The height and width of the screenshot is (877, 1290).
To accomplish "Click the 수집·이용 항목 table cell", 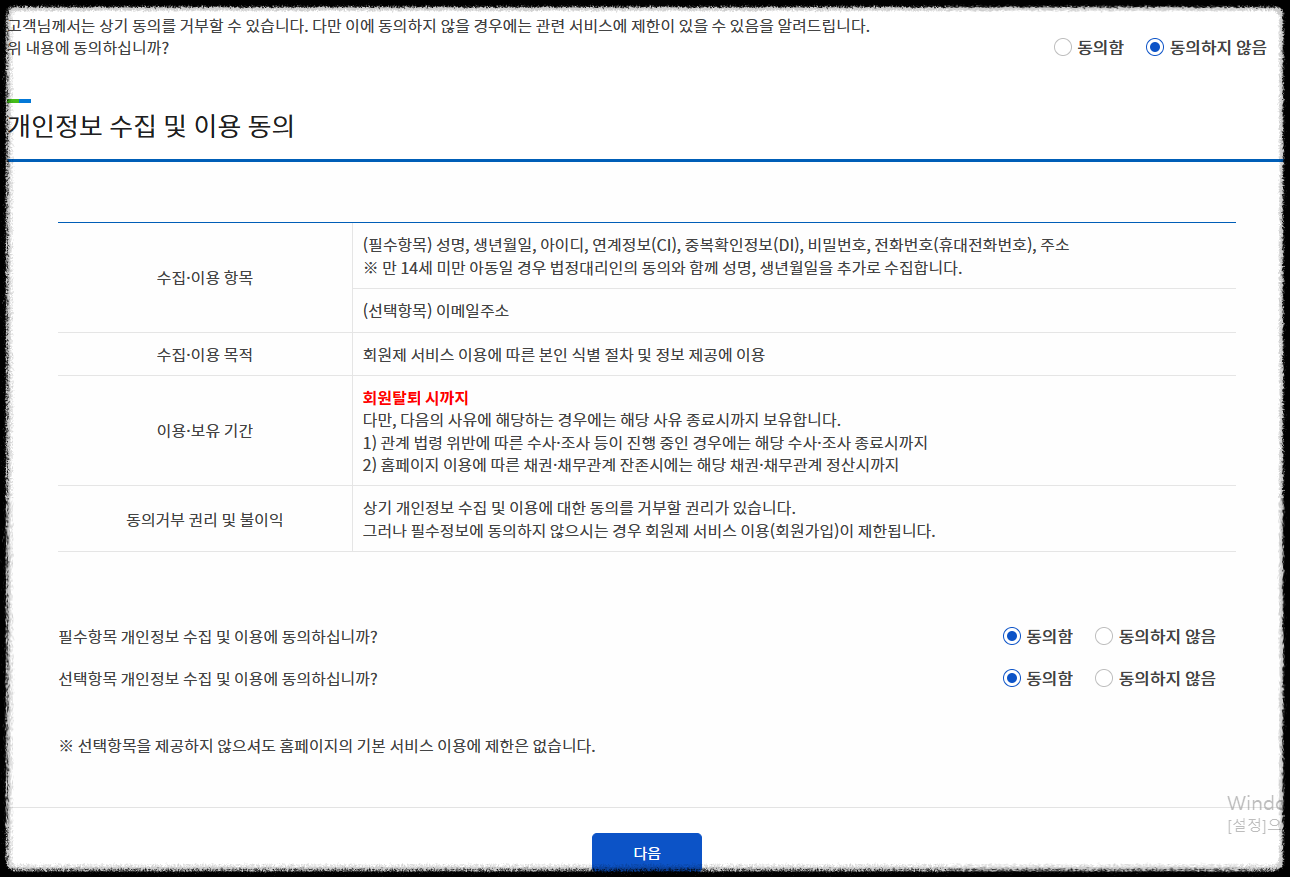I will pyautogui.click(x=203, y=276).
